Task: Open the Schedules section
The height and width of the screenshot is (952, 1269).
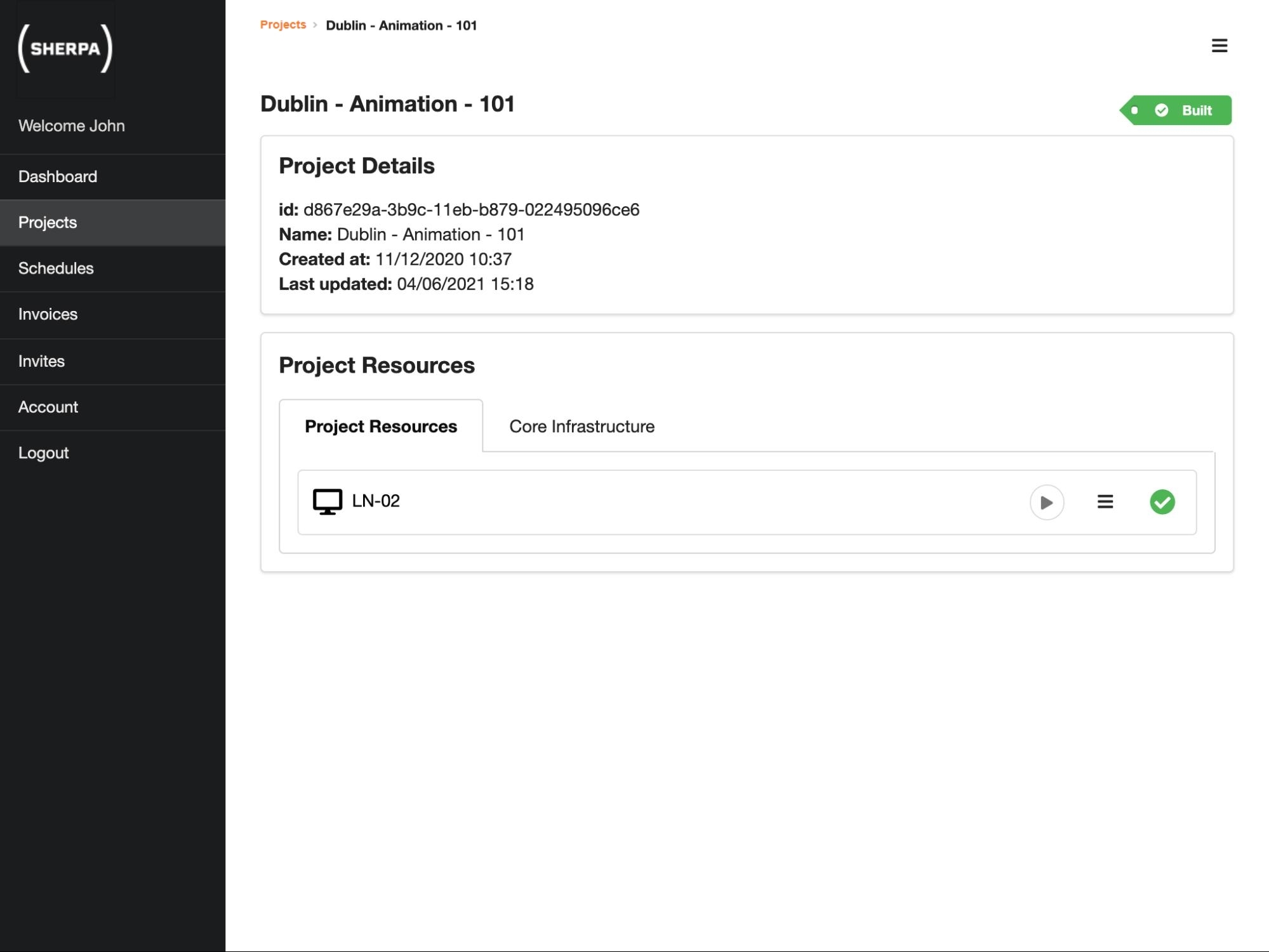Action: [56, 268]
